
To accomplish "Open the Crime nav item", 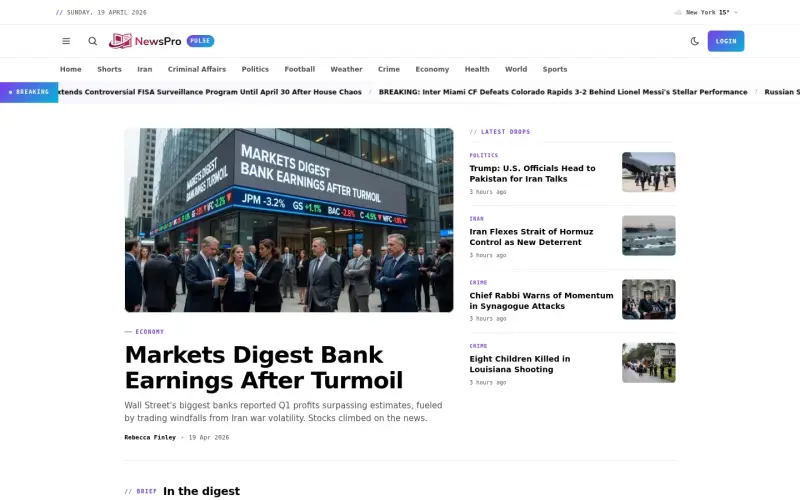I will (389, 69).
